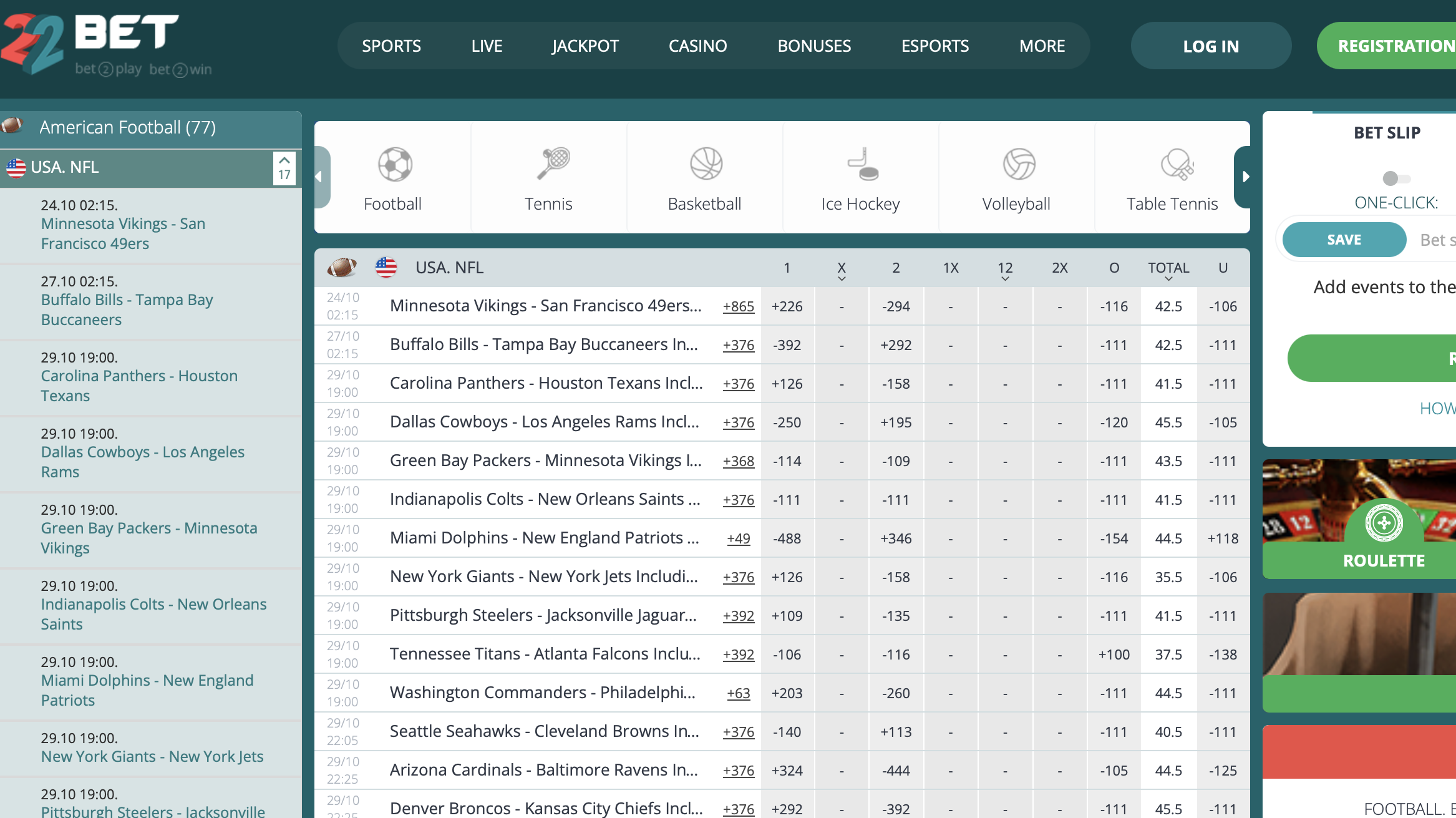Image resolution: width=1456 pixels, height=818 pixels.
Task: Click the USA flag beside USA. NFL in the sidebar
Action: pos(16,167)
